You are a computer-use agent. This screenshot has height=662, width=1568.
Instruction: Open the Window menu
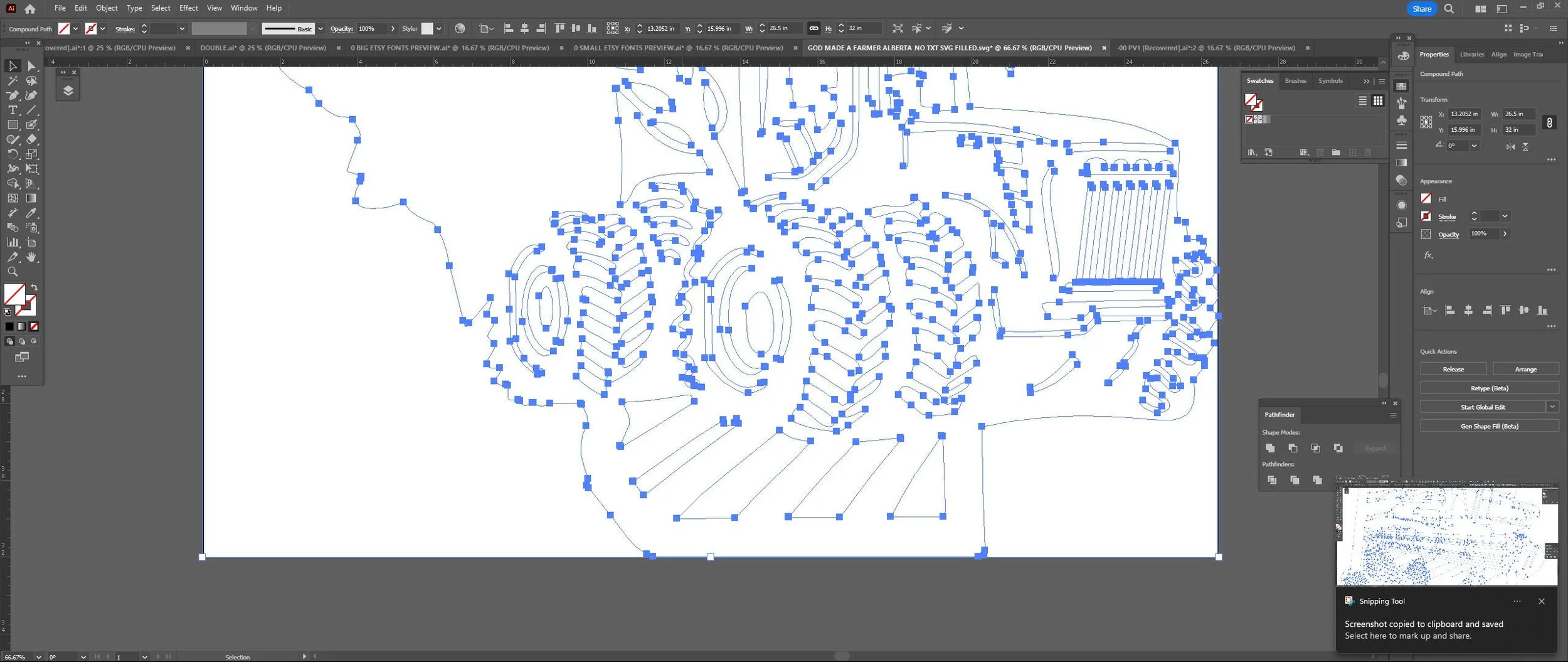(244, 8)
